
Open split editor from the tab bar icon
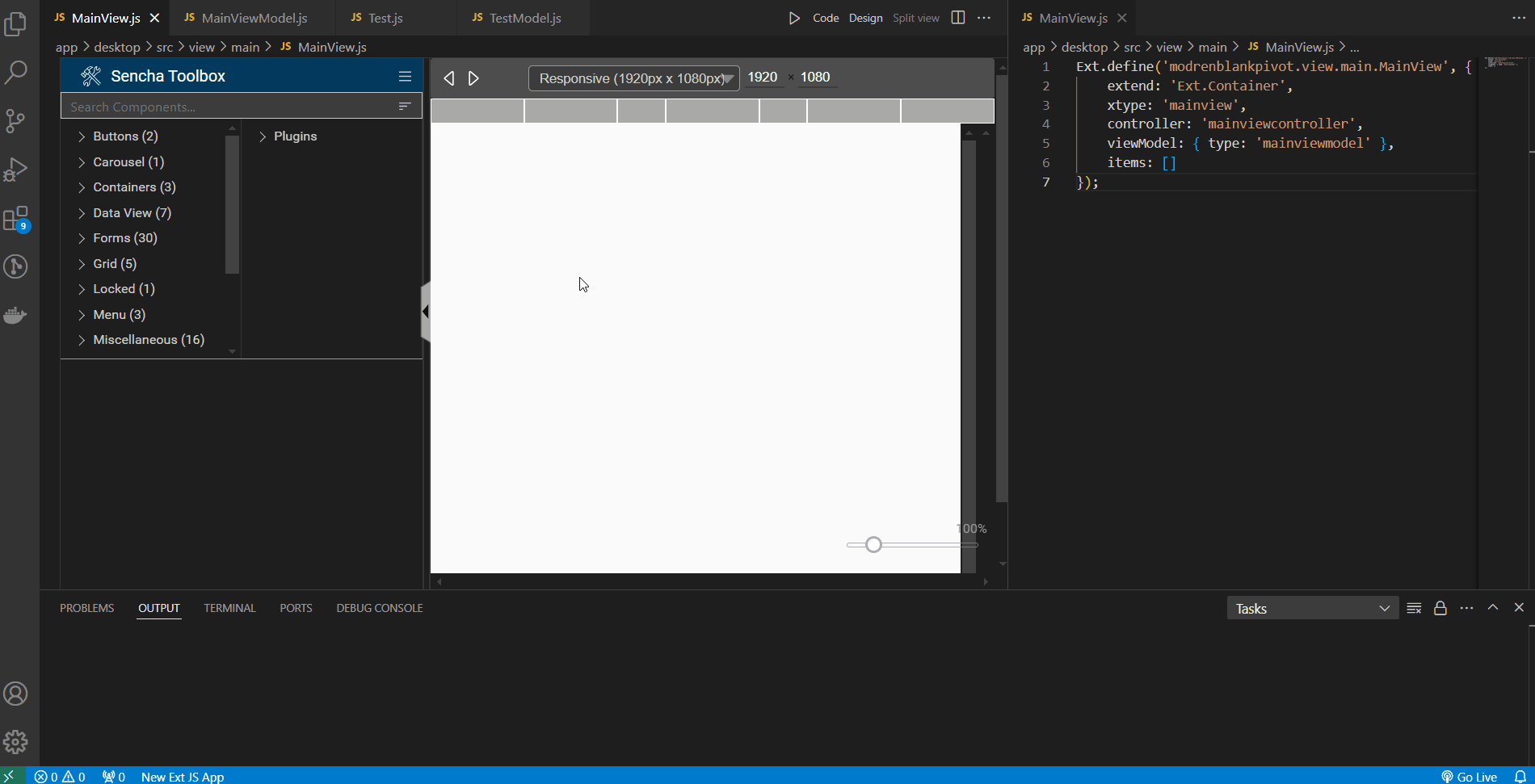(x=957, y=17)
